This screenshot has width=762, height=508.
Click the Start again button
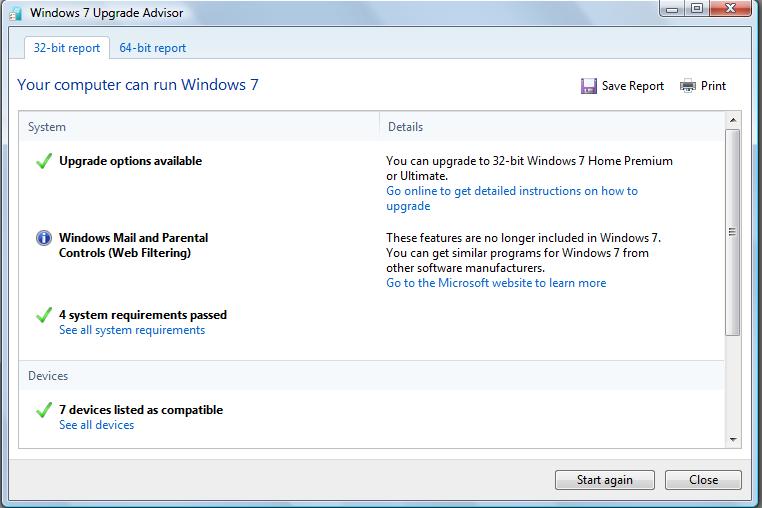point(605,480)
